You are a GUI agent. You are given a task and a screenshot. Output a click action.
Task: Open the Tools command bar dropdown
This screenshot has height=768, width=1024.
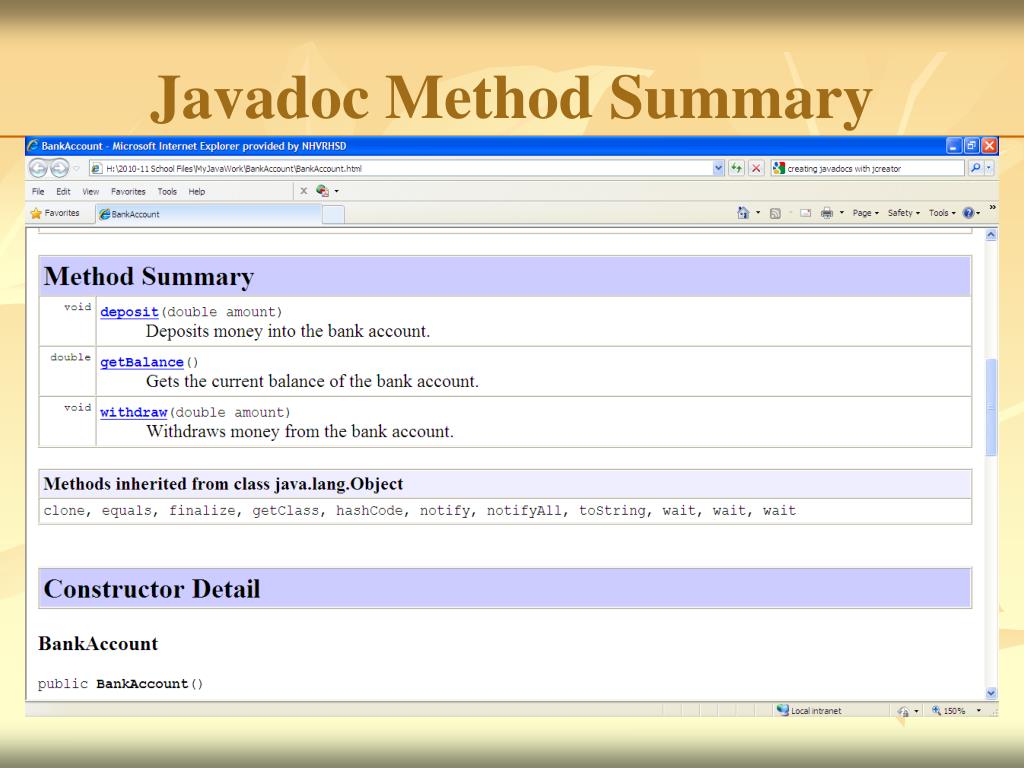(x=942, y=213)
